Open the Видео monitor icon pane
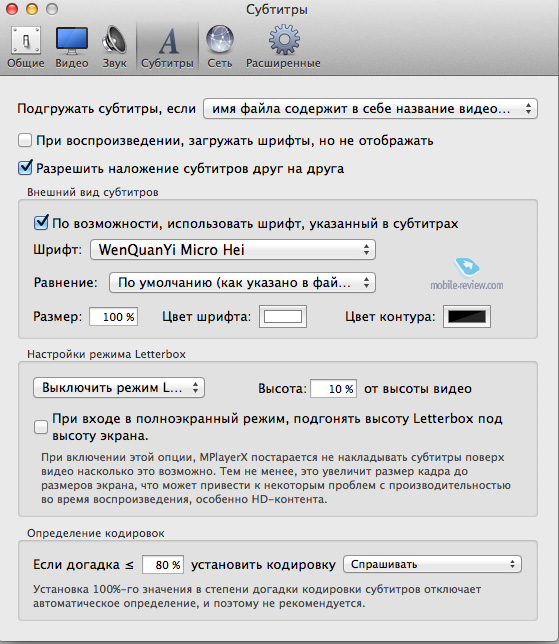 pyautogui.click(x=71, y=47)
